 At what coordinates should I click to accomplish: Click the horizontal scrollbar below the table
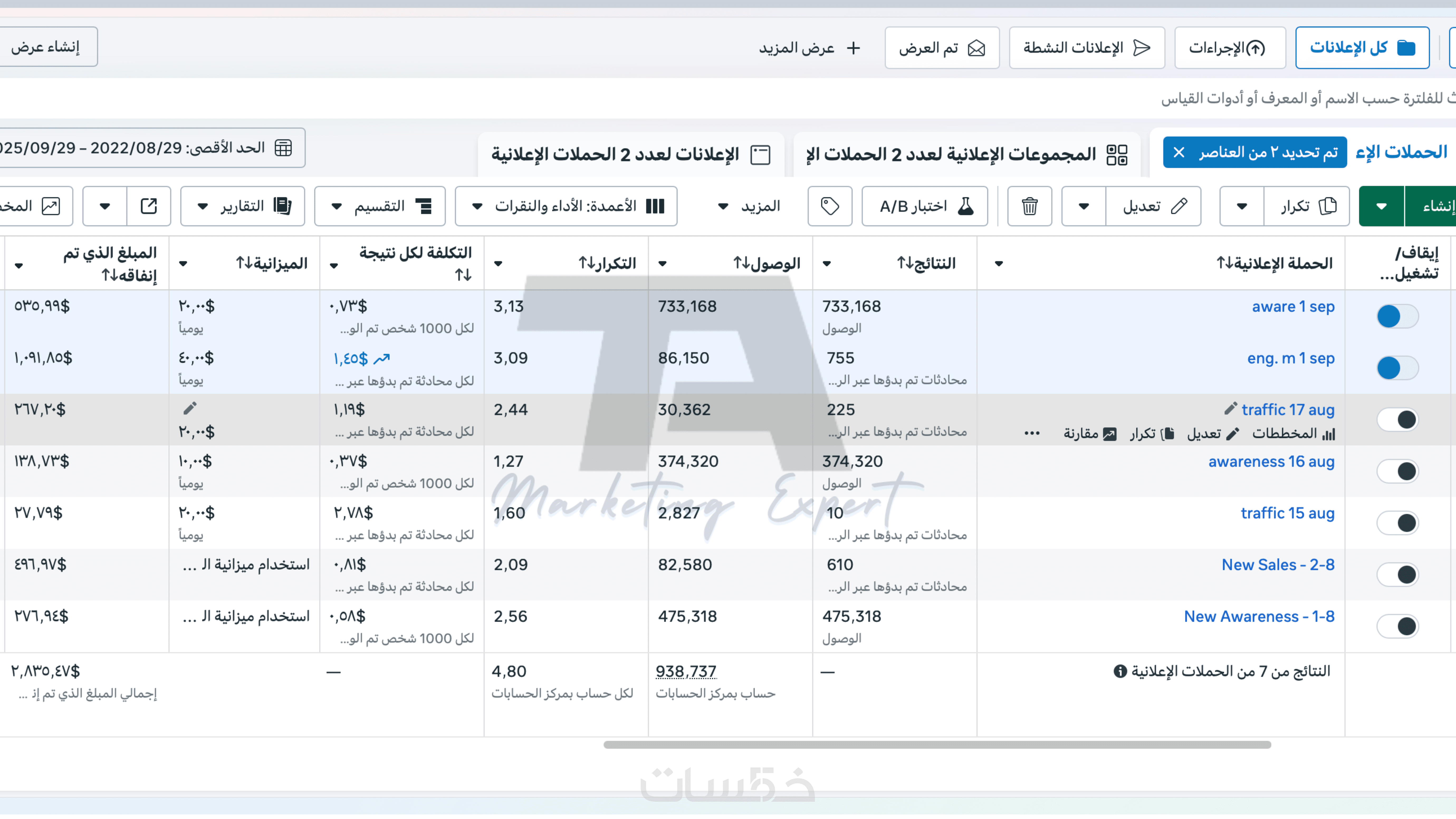pos(937,745)
